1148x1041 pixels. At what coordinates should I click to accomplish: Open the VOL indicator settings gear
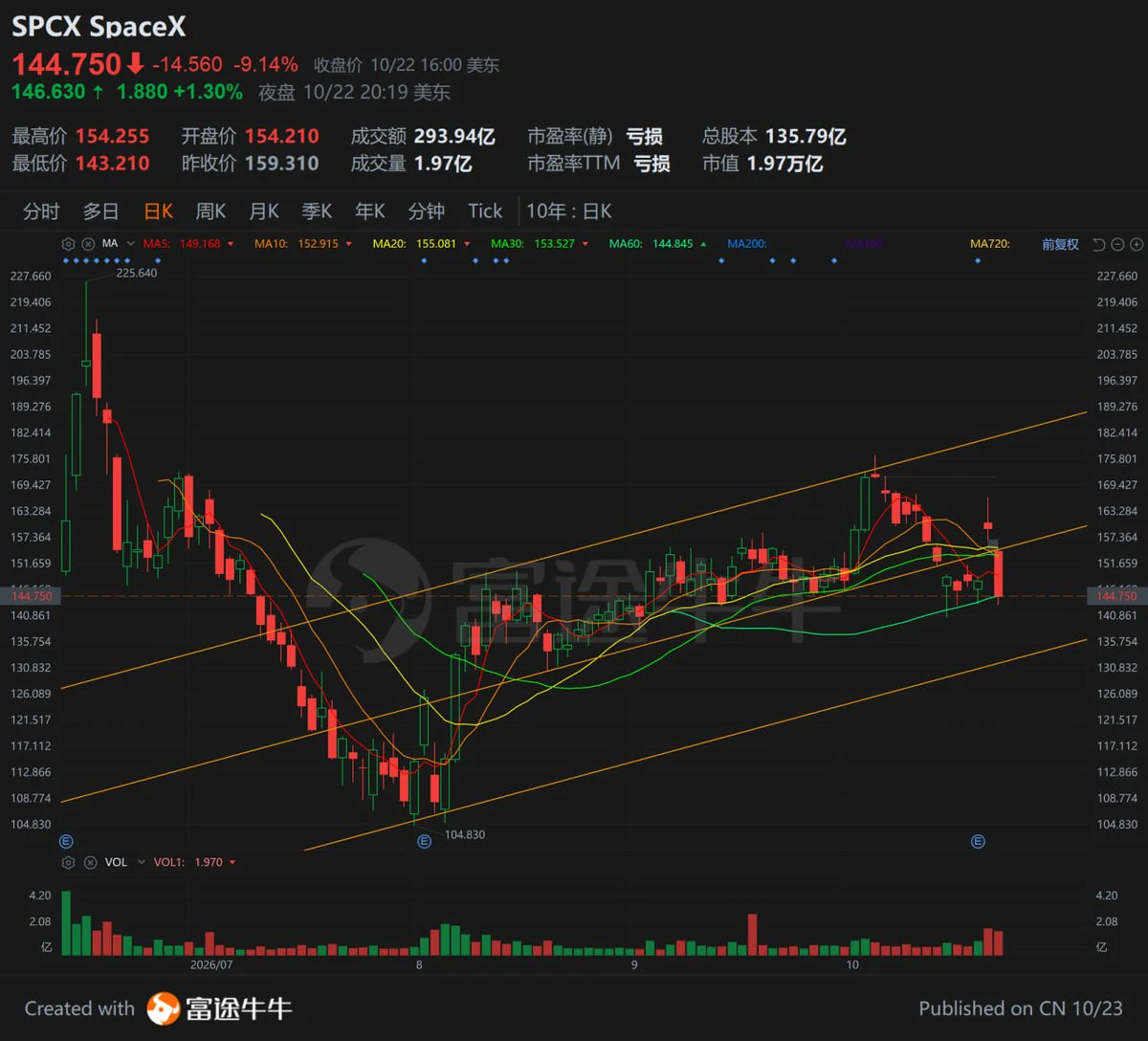click(68, 862)
